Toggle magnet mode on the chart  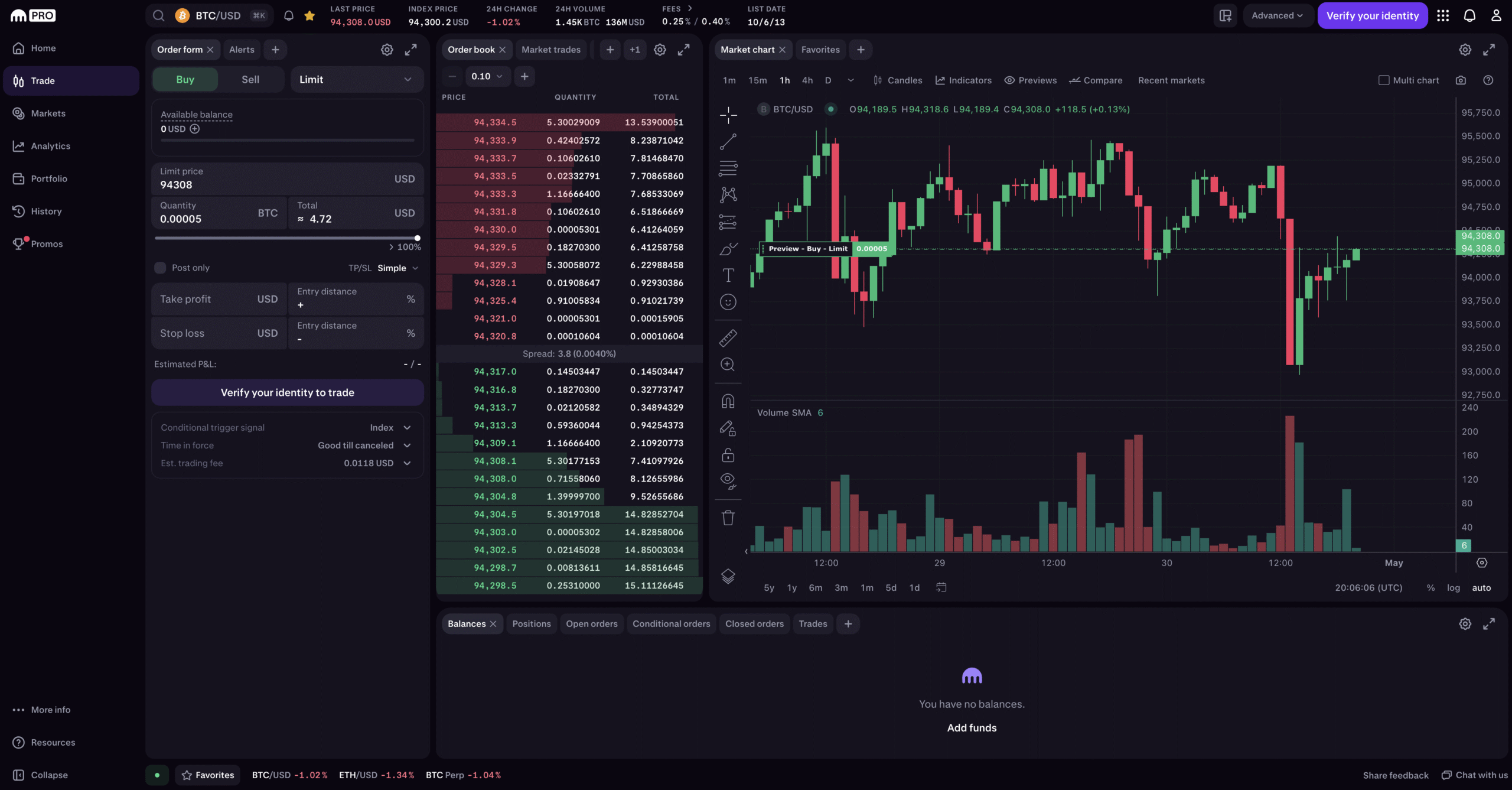(728, 401)
